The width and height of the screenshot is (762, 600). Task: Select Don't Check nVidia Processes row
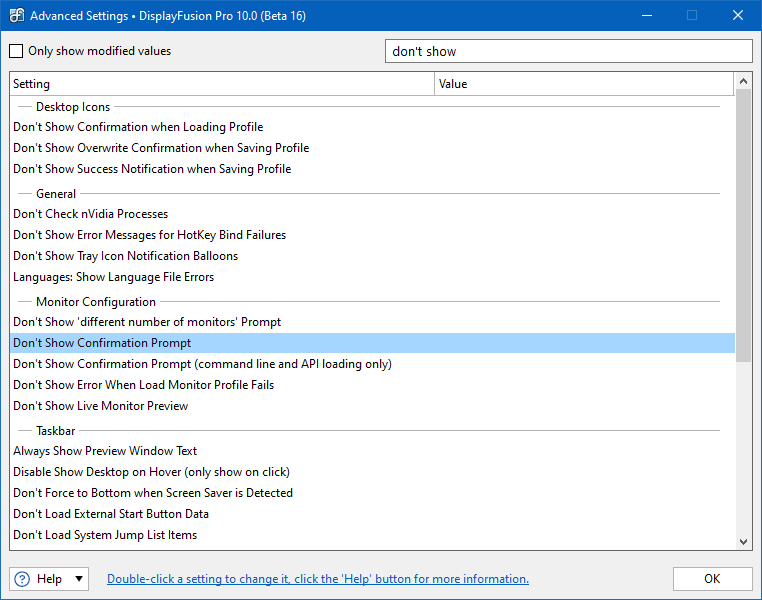coord(372,214)
